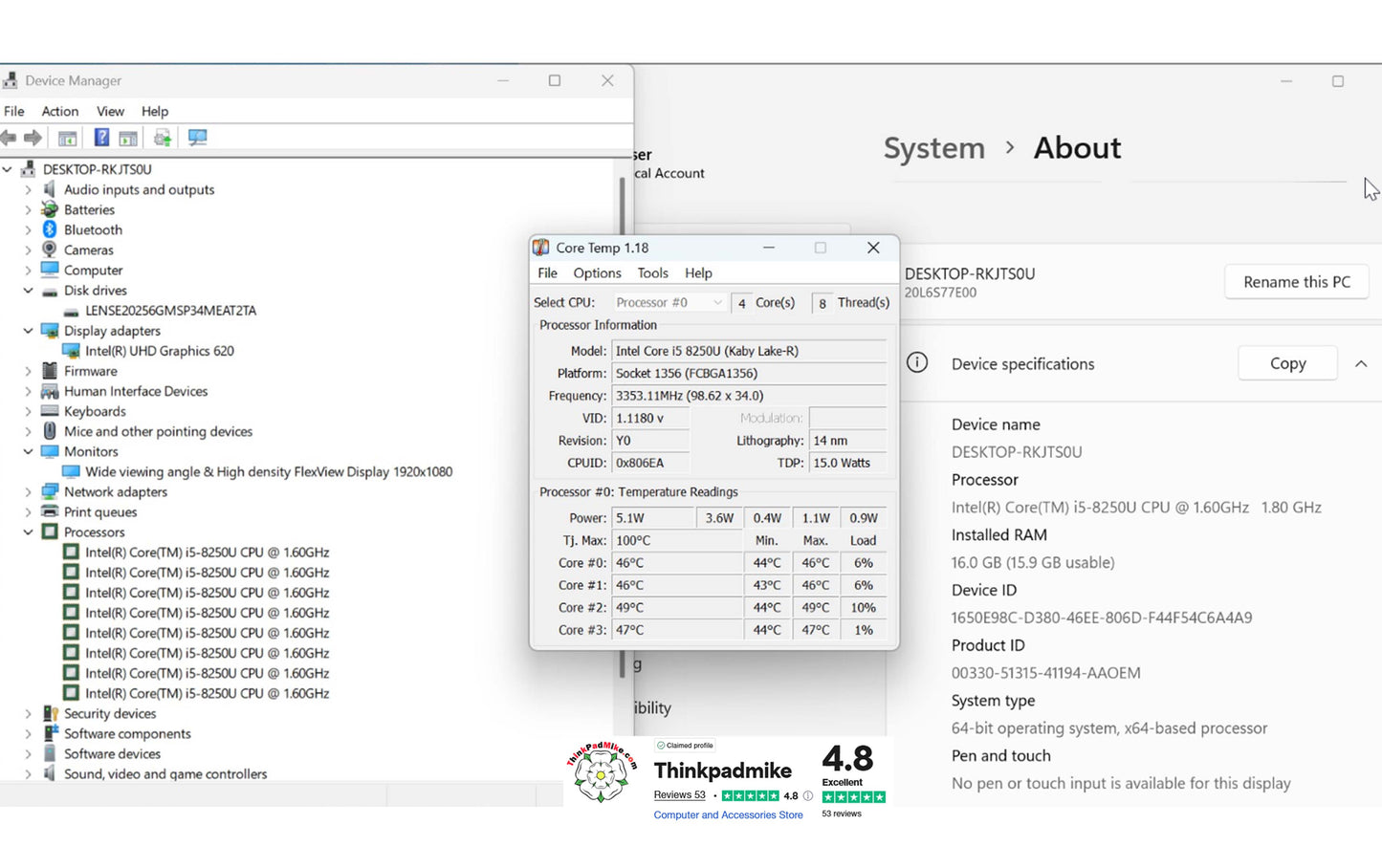Select the Sound, video and game controllers icon
This screenshot has width=1382, height=868.
click(50, 773)
